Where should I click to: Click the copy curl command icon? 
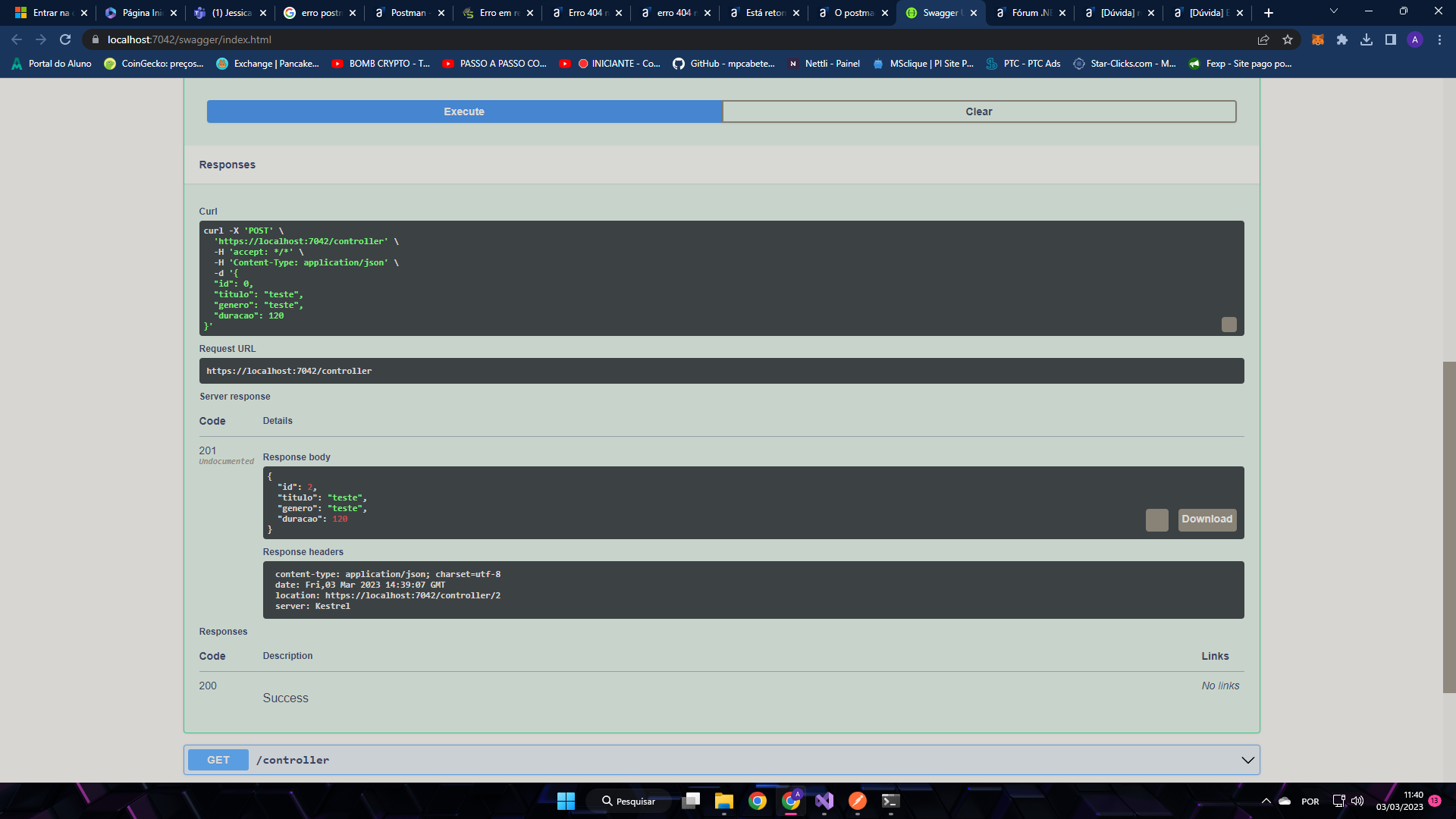coord(1229,324)
